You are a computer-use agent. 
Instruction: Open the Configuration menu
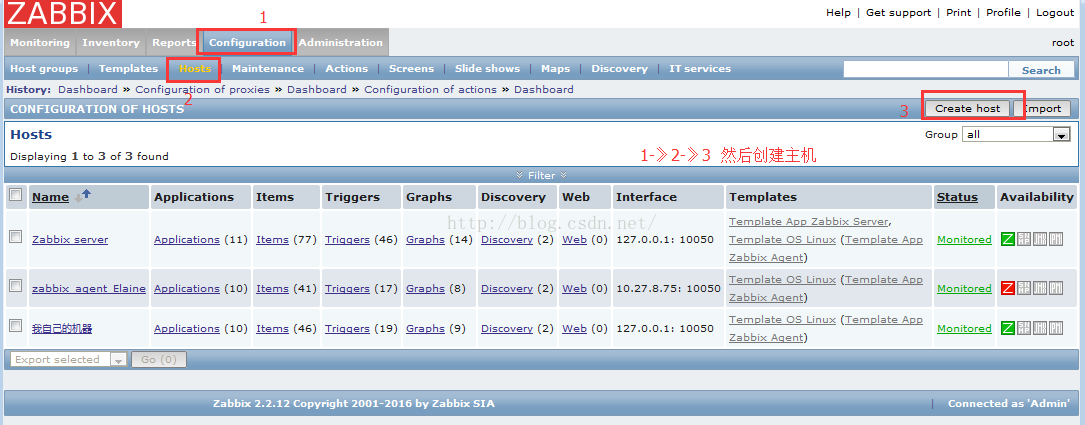(248, 42)
